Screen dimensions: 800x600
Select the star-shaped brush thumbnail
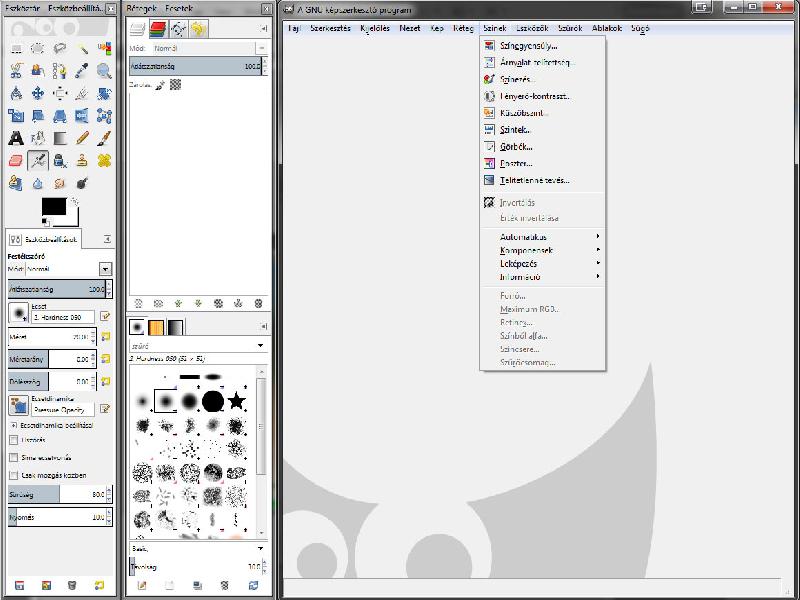[x=236, y=401]
